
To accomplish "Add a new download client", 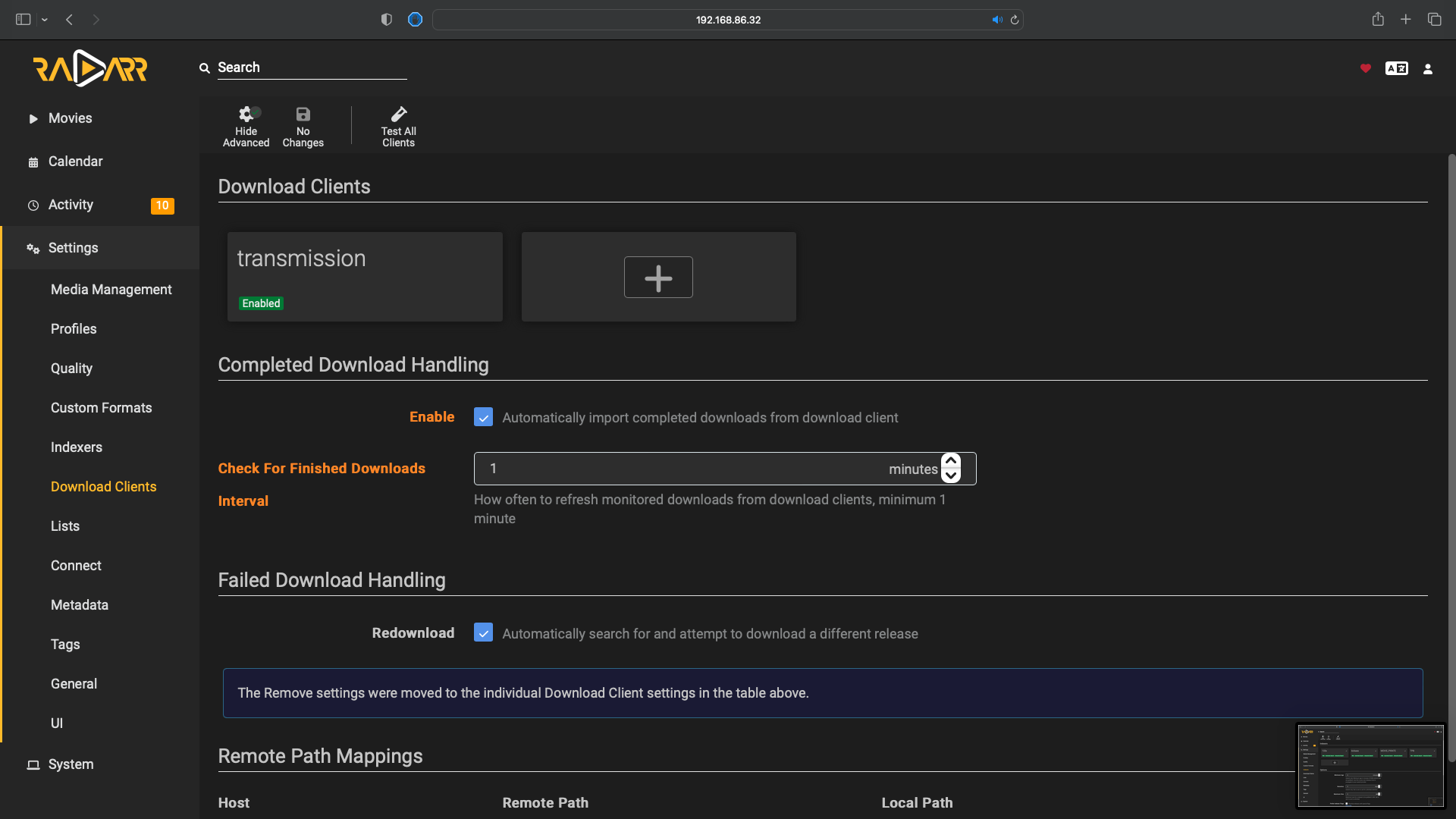I will pyautogui.click(x=658, y=277).
